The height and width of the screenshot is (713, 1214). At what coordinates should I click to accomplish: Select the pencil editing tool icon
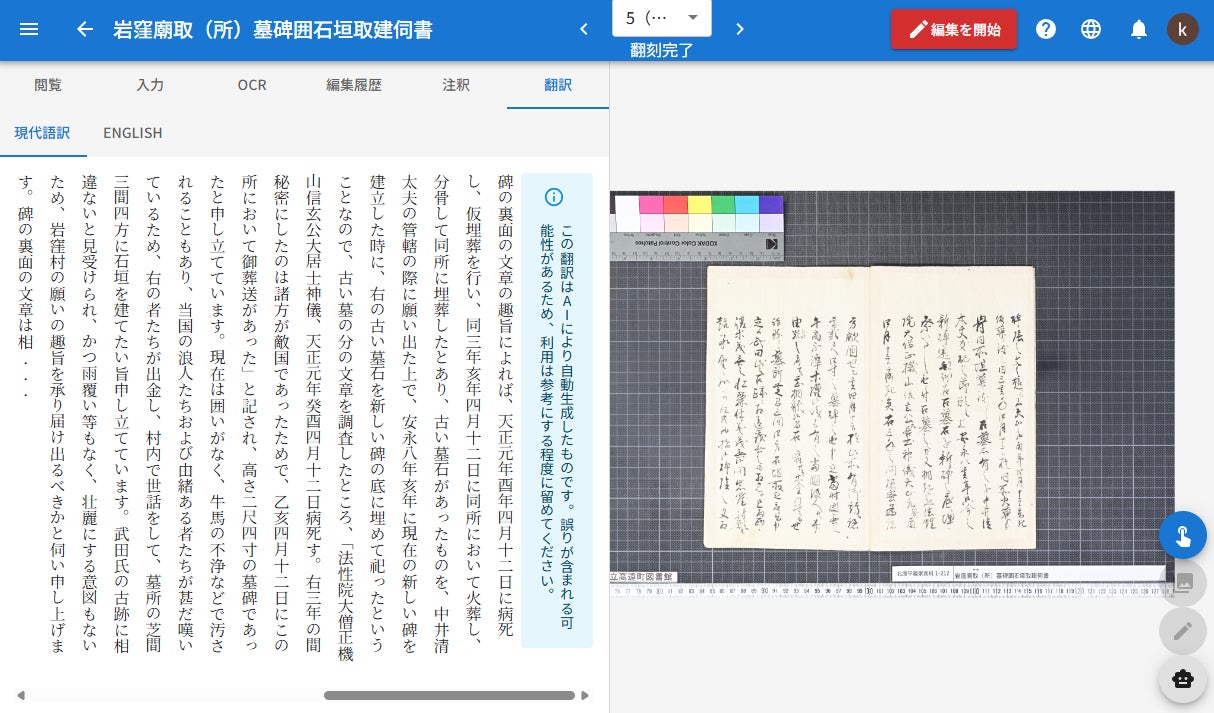pyautogui.click(x=1183, y=631)
